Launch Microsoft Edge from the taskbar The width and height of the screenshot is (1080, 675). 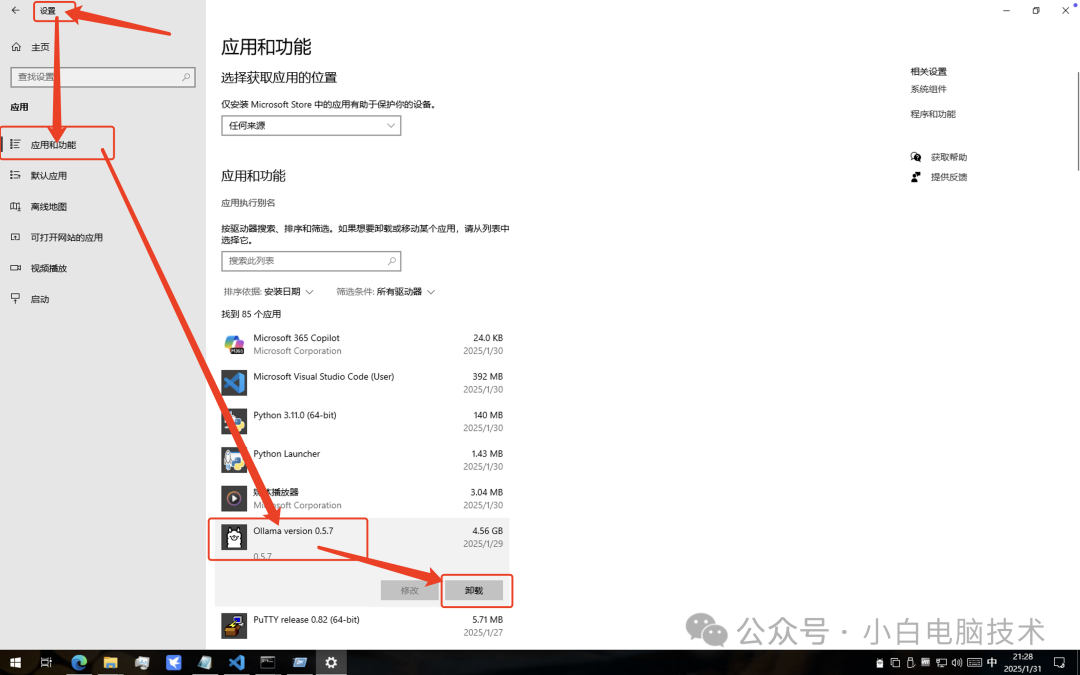(x=79, y=663)
